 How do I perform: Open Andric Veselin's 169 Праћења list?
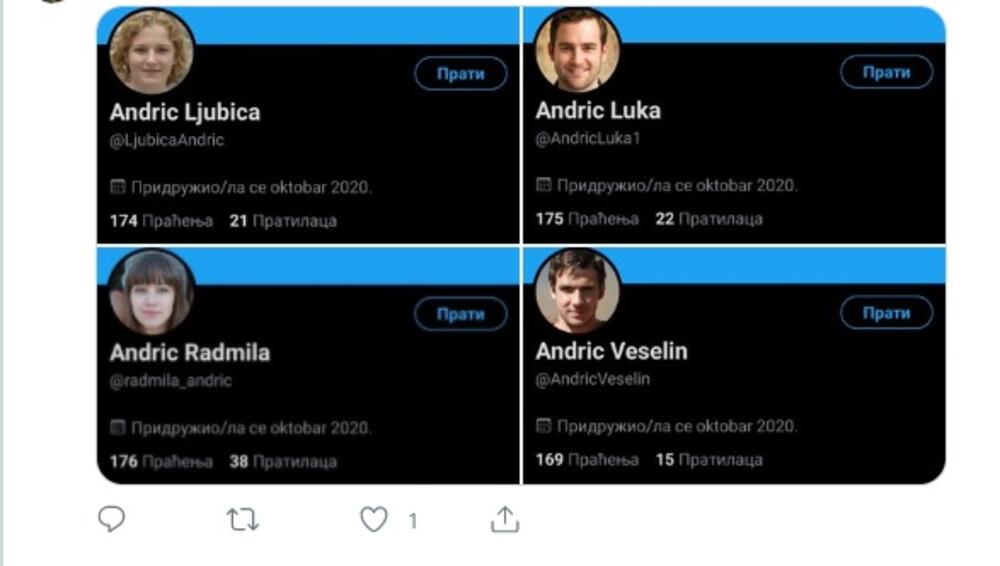tap(586, 460)
